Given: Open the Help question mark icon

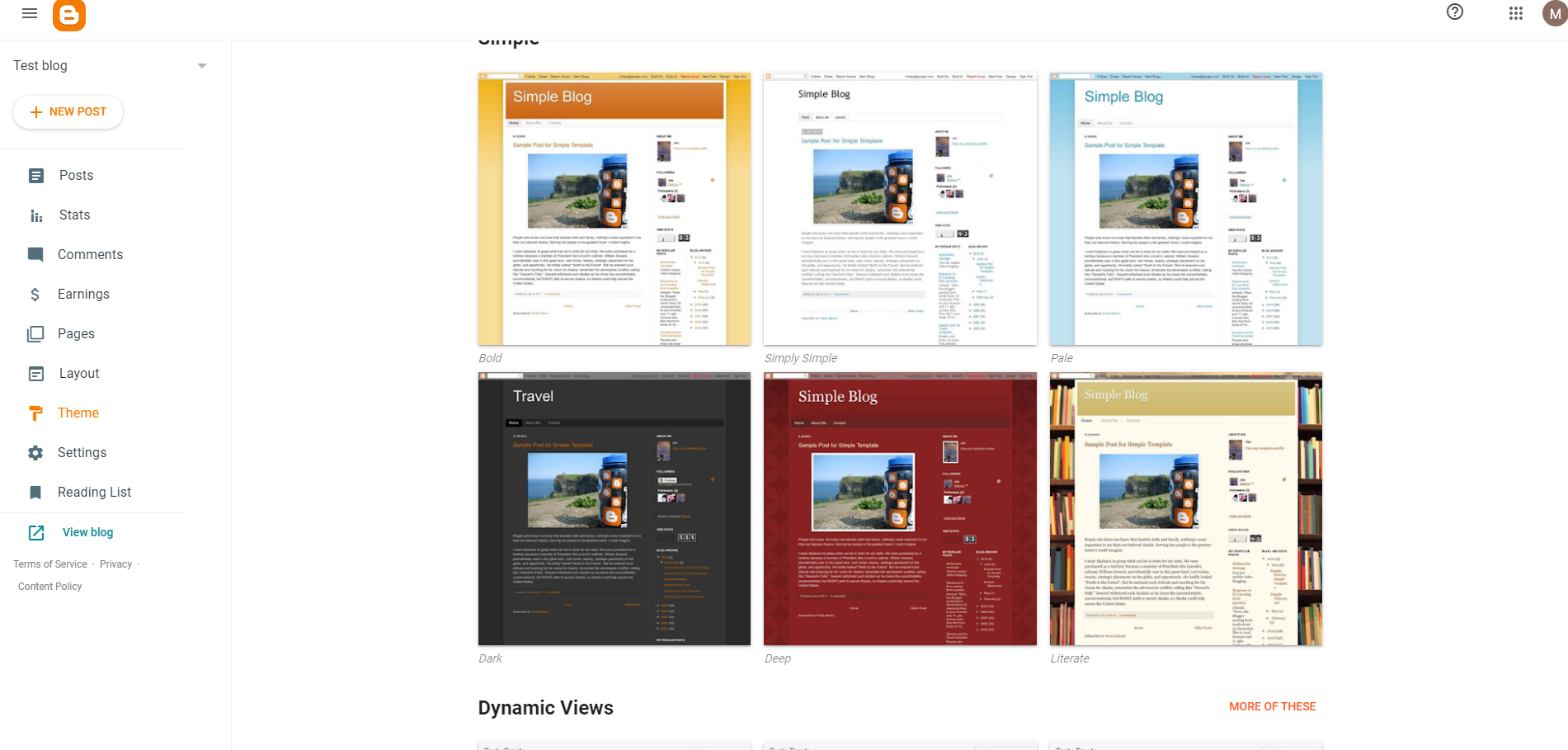Looking at the screenshot, I should pyautogui.click(x=1455, y=12).
